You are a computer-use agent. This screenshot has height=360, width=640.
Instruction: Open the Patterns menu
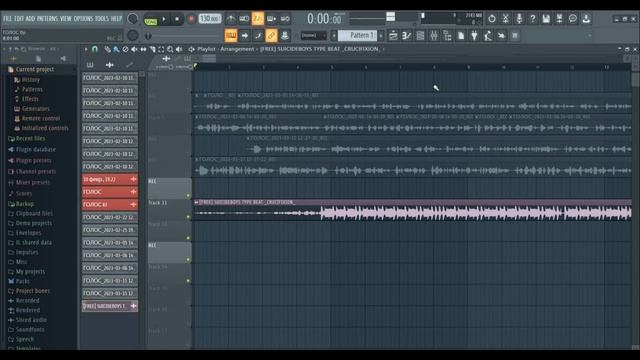(47, 19)
